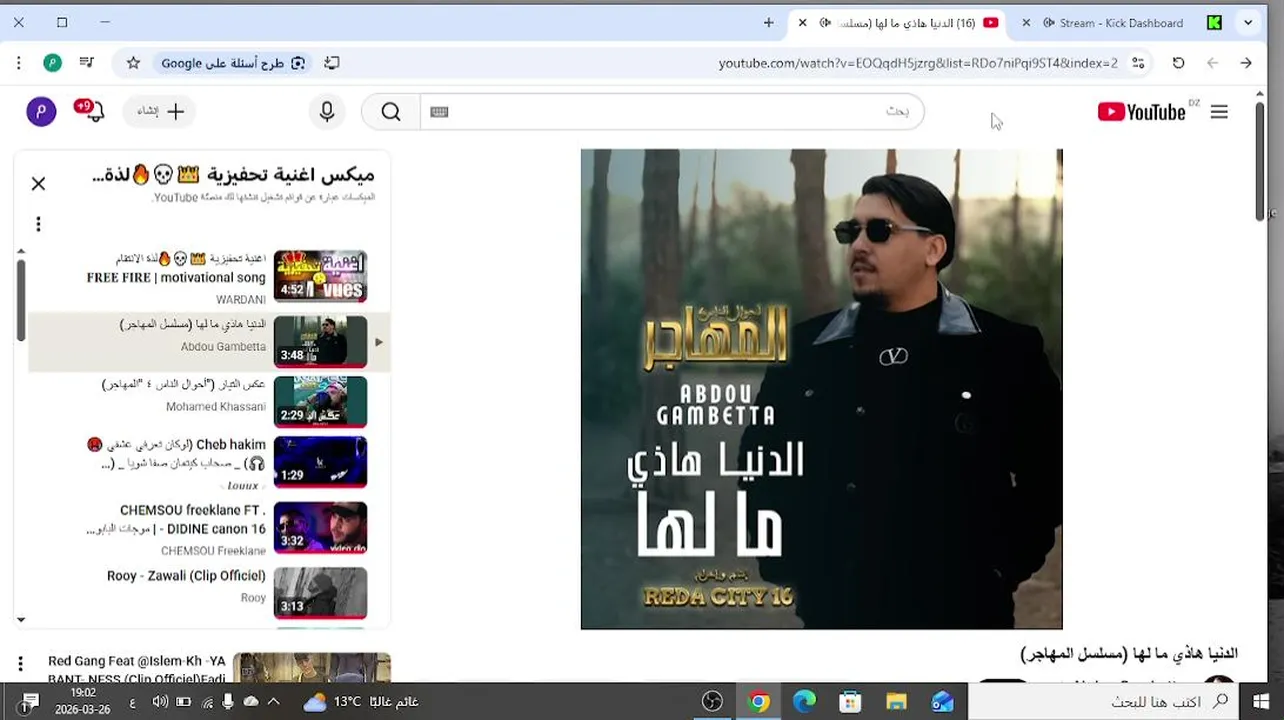Show hidden system tray icons
Image resolution: width=1284 pixels, height=720 pixels.
273,702
